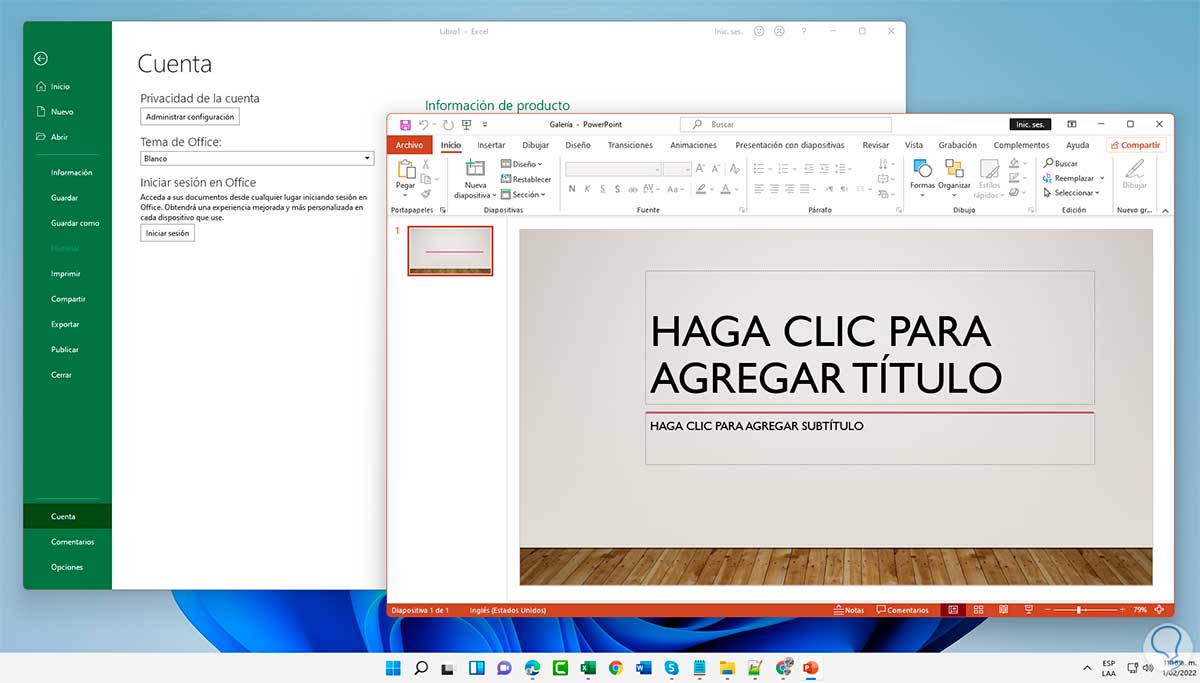This screenshot has height=683, width=1200.
Task: Click the clear formatting icon
Action: pyautogui.click(x=733, y=169)
